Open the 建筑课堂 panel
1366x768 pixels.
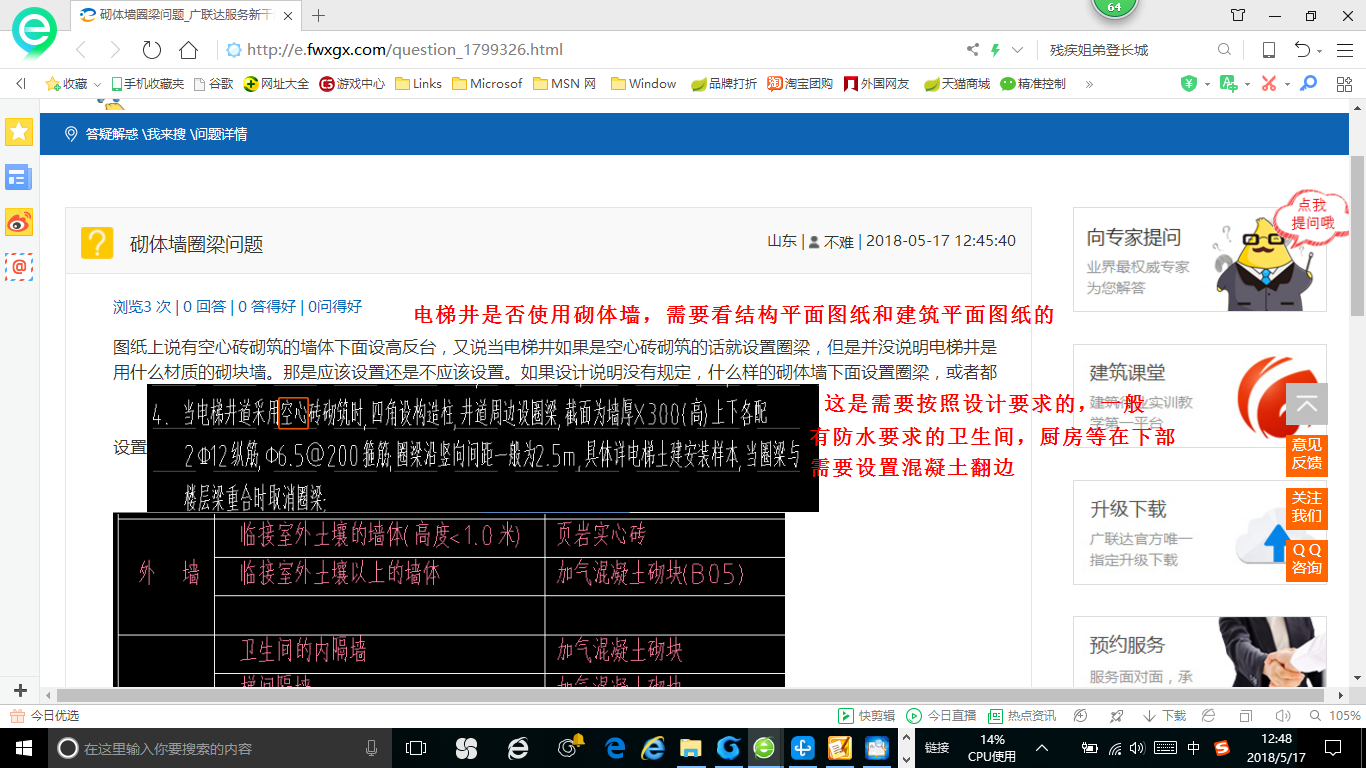[1200, 397]
